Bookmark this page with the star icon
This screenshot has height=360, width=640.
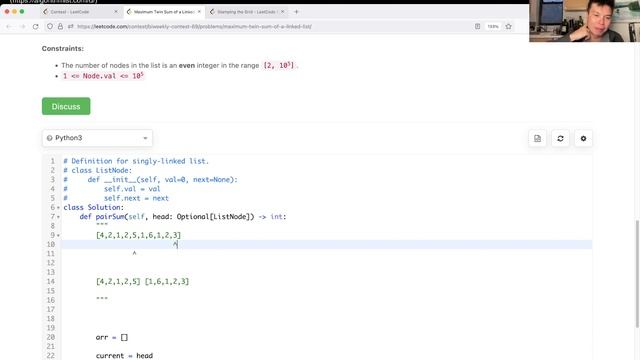click(x=509, y=27)
